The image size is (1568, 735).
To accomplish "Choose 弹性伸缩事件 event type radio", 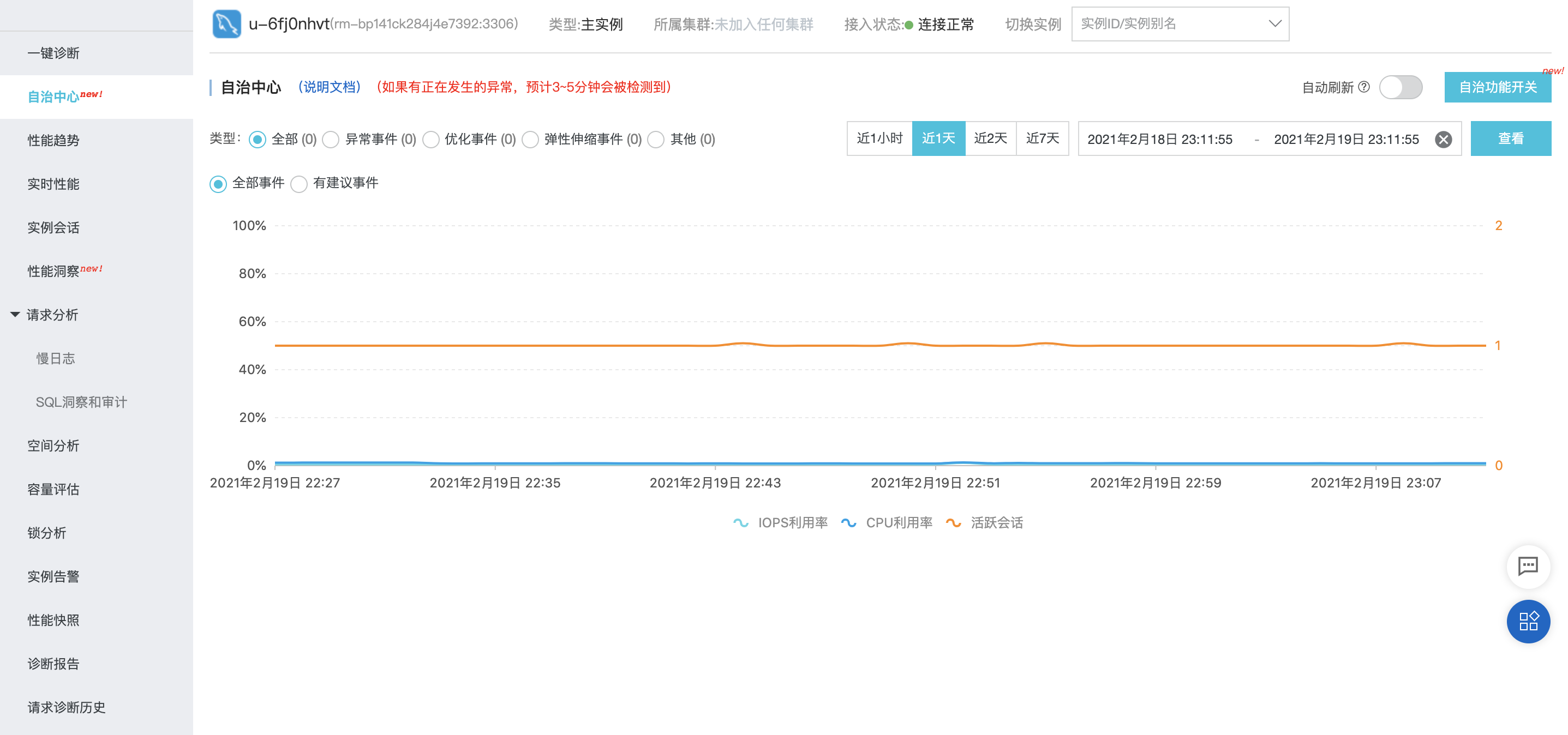I will [x=530, y=140].
